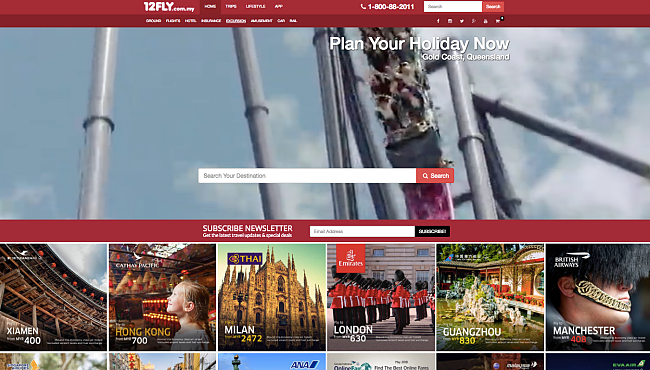This screenshot has height=370, width=650.
Task: Click the 12FLY.com.my logo
Action: click(x=169, y=7)
